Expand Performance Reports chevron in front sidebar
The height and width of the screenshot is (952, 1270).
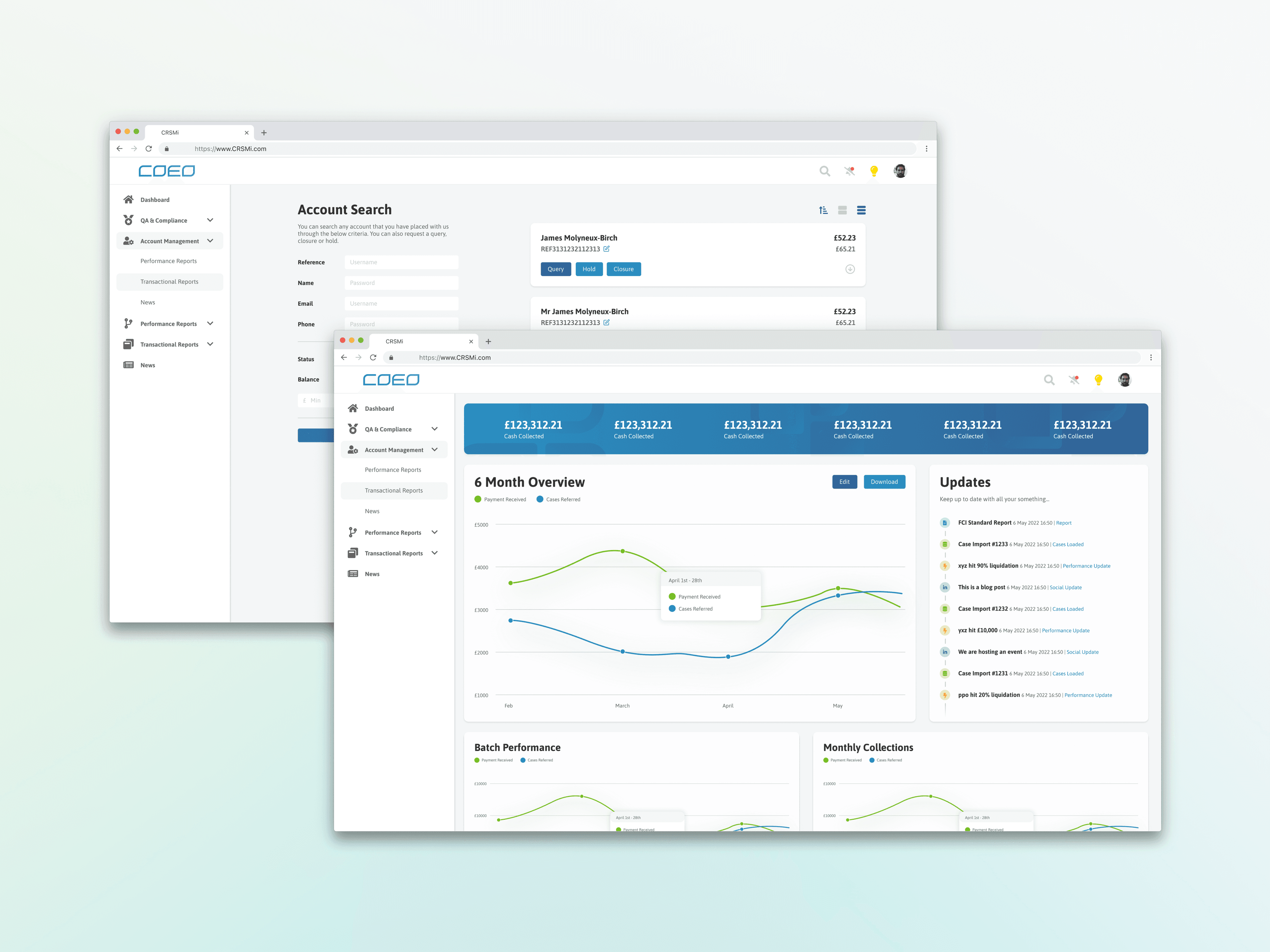(435, 533)
